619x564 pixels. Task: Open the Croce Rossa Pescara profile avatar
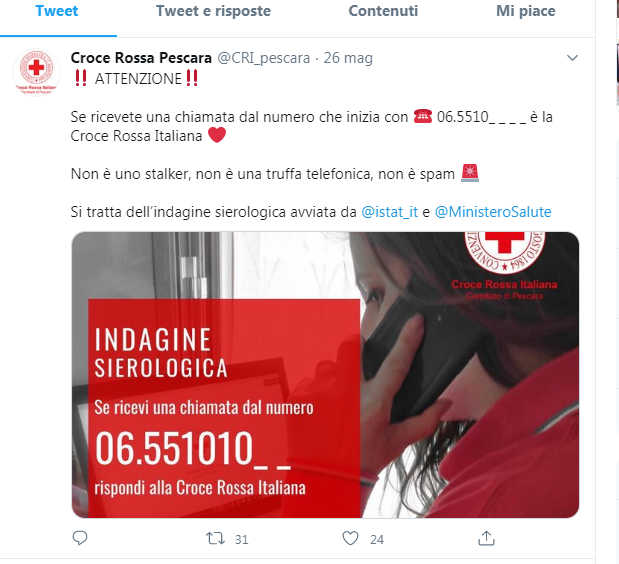(x=36, y=72)
